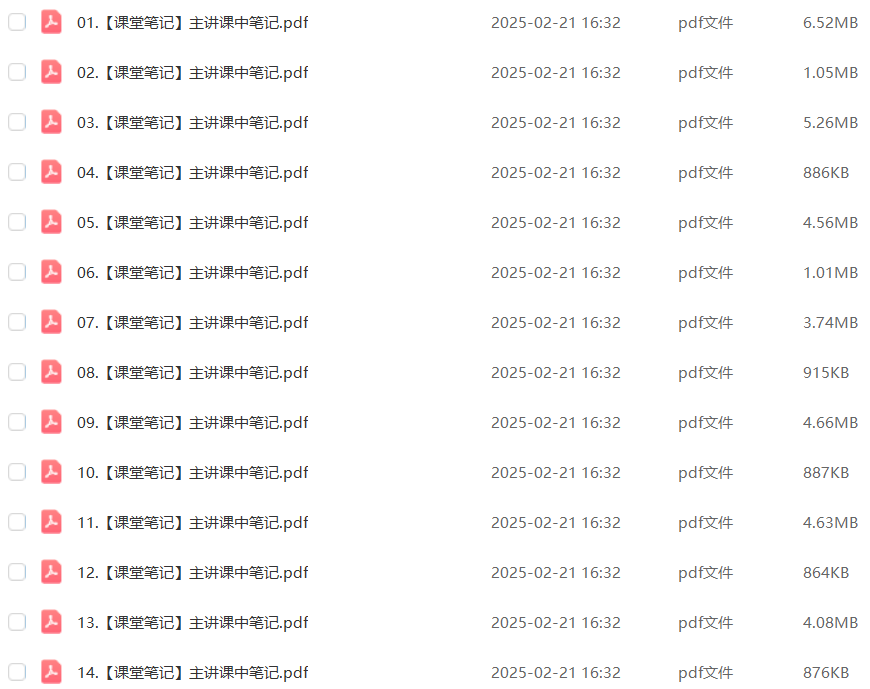Enable the checkbox beside file 08
This screenshot has width=870, height=689.
[x=17, y=372]
